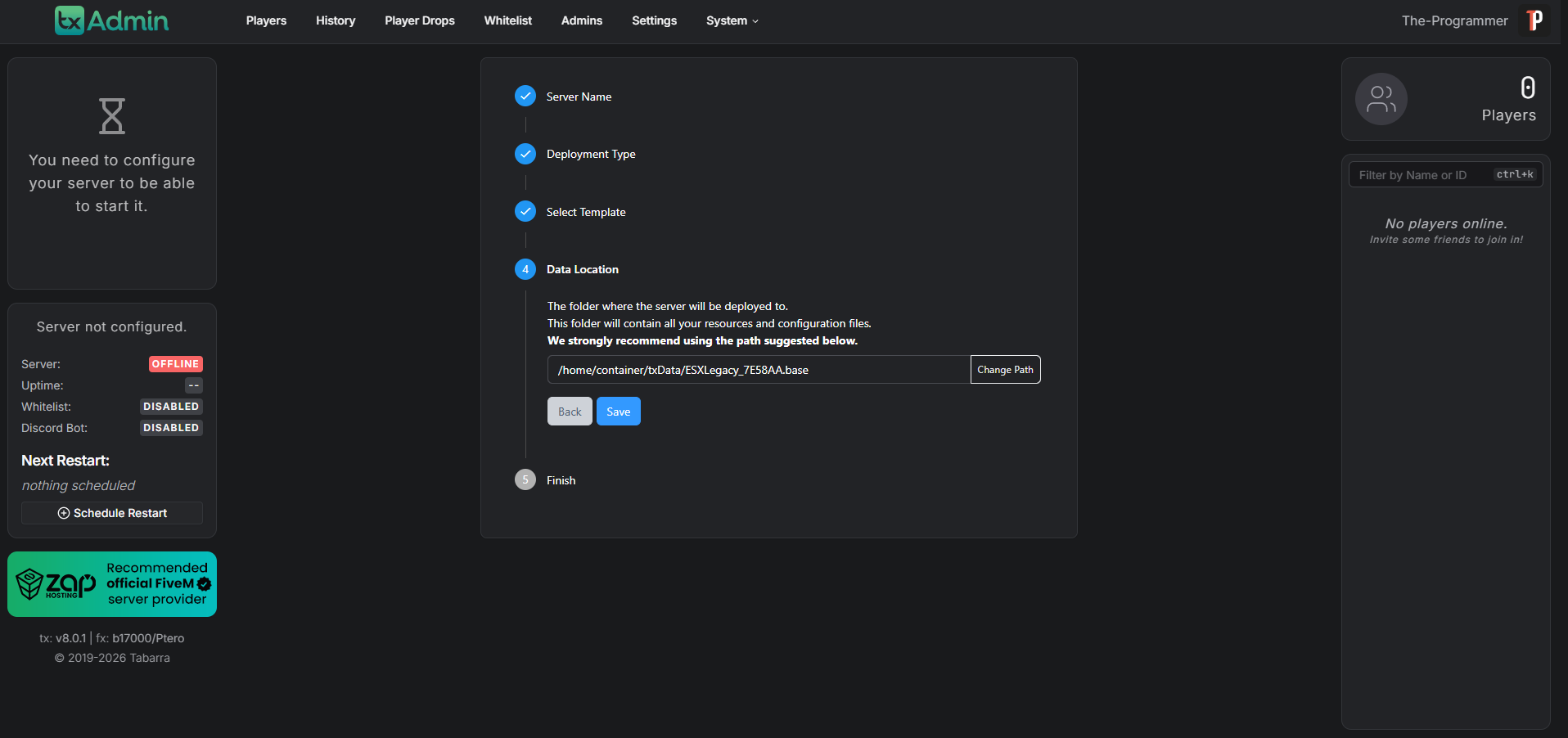Click Schedule Restart button
Image resolution: width=1568 pixels, height=738 pixels.
click(x=112, y=513)
